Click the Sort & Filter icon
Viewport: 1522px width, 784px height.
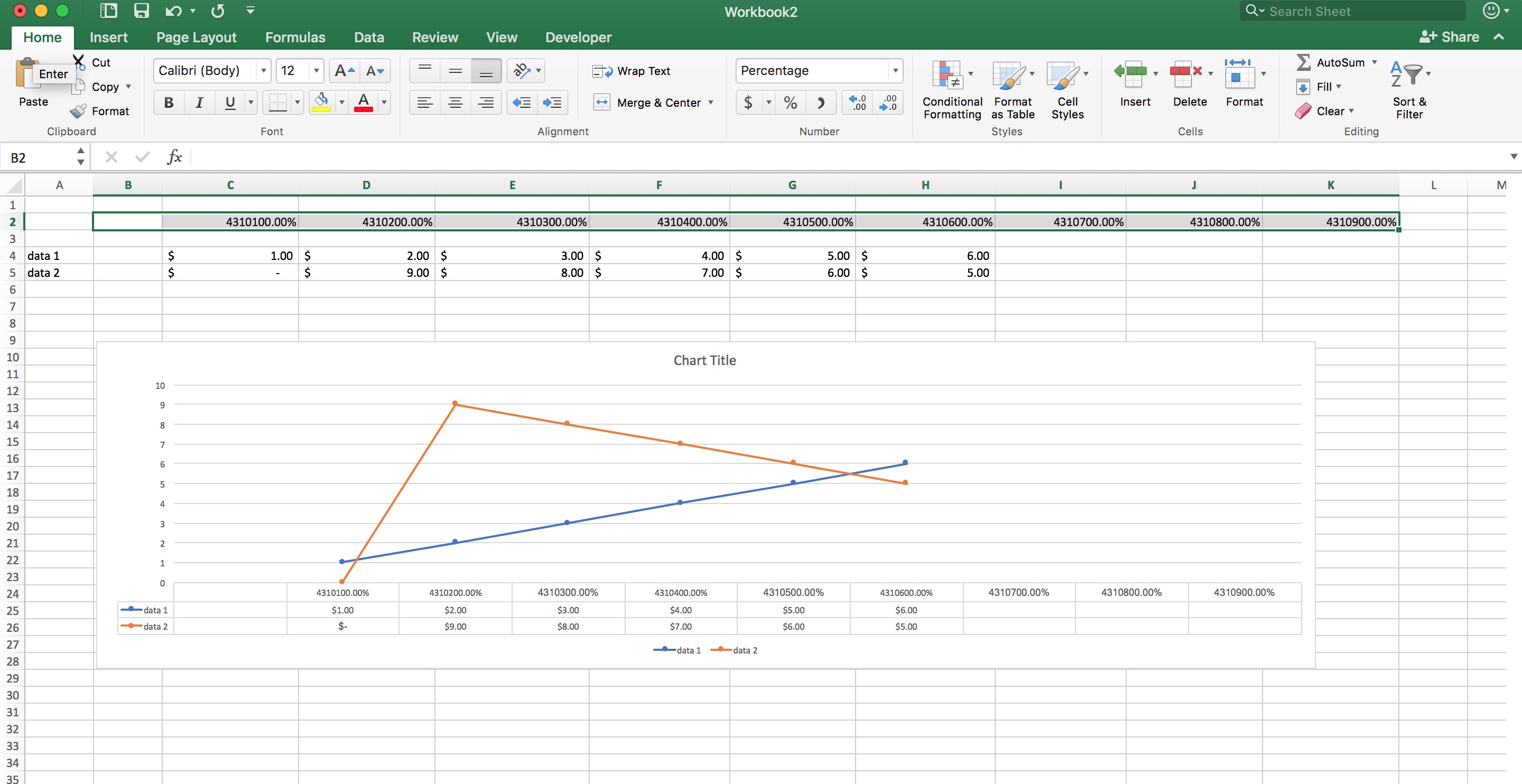tap(1407, 74)
